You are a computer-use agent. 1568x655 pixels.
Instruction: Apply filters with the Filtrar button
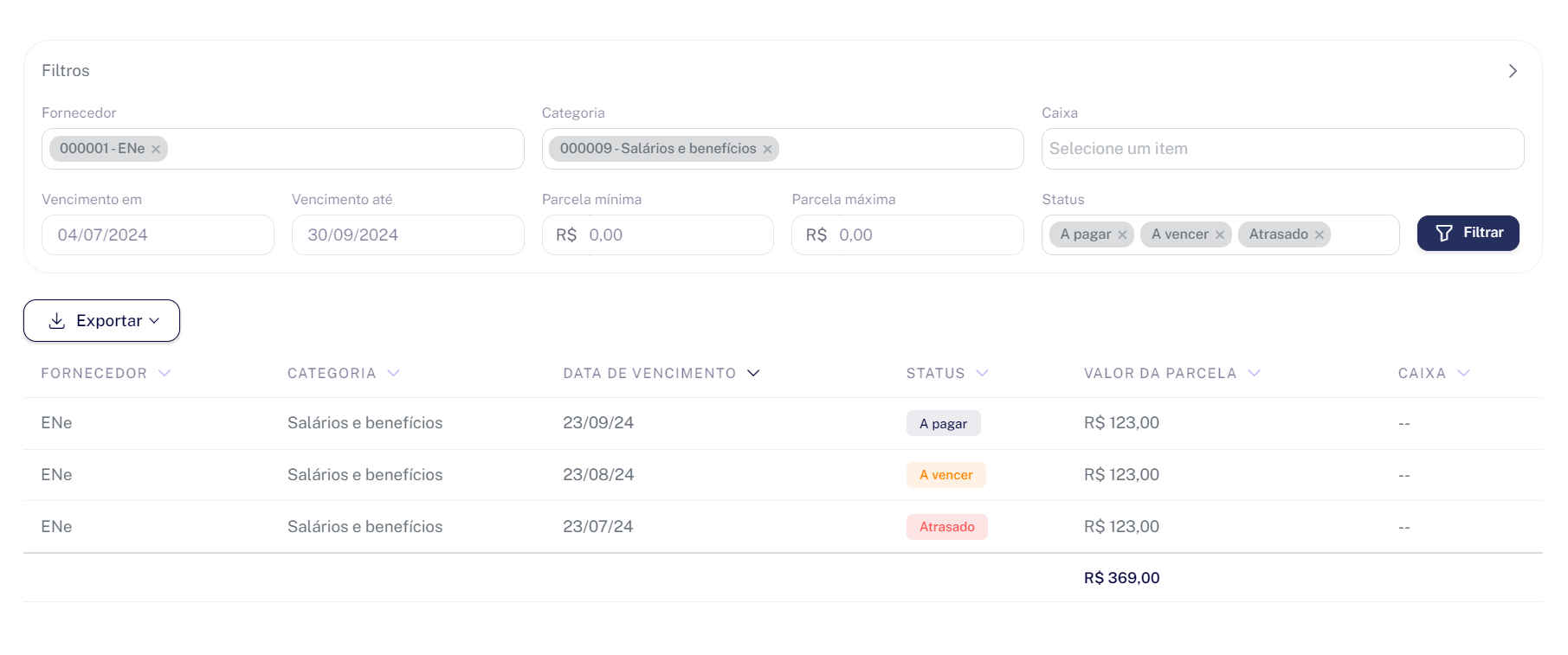pos(1468,234)
